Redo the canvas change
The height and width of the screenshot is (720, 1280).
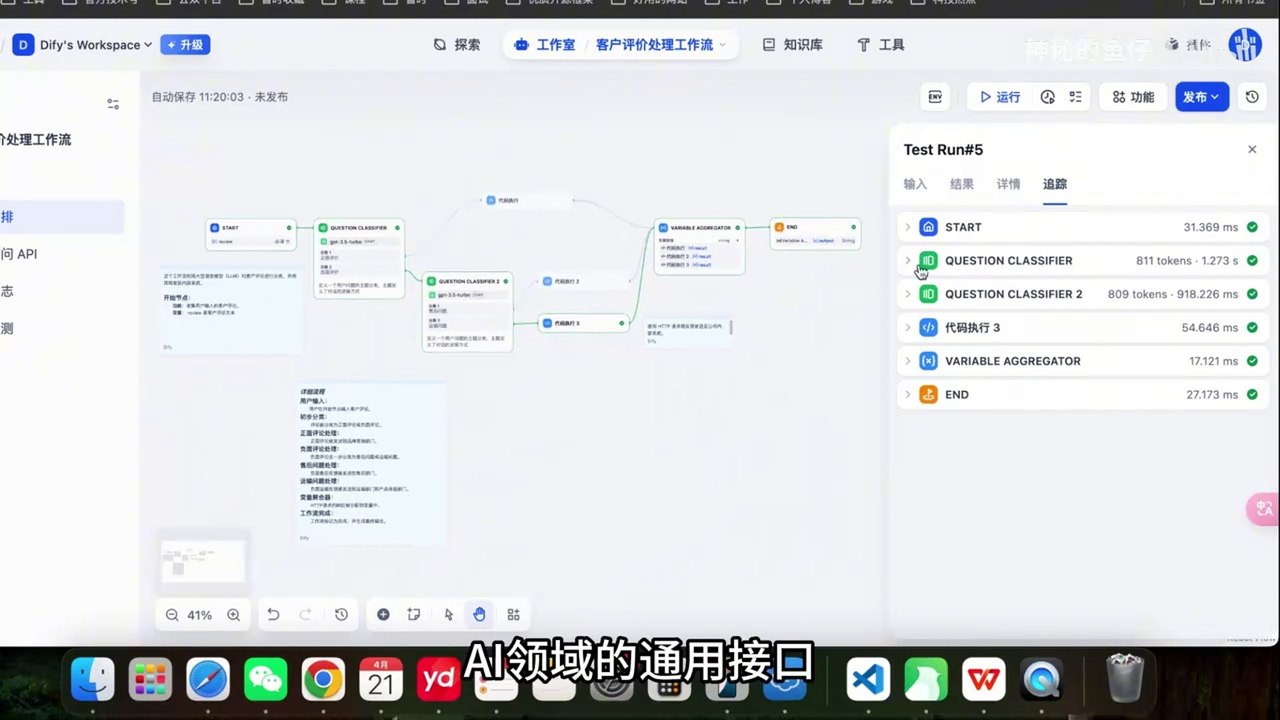(306, 615)
